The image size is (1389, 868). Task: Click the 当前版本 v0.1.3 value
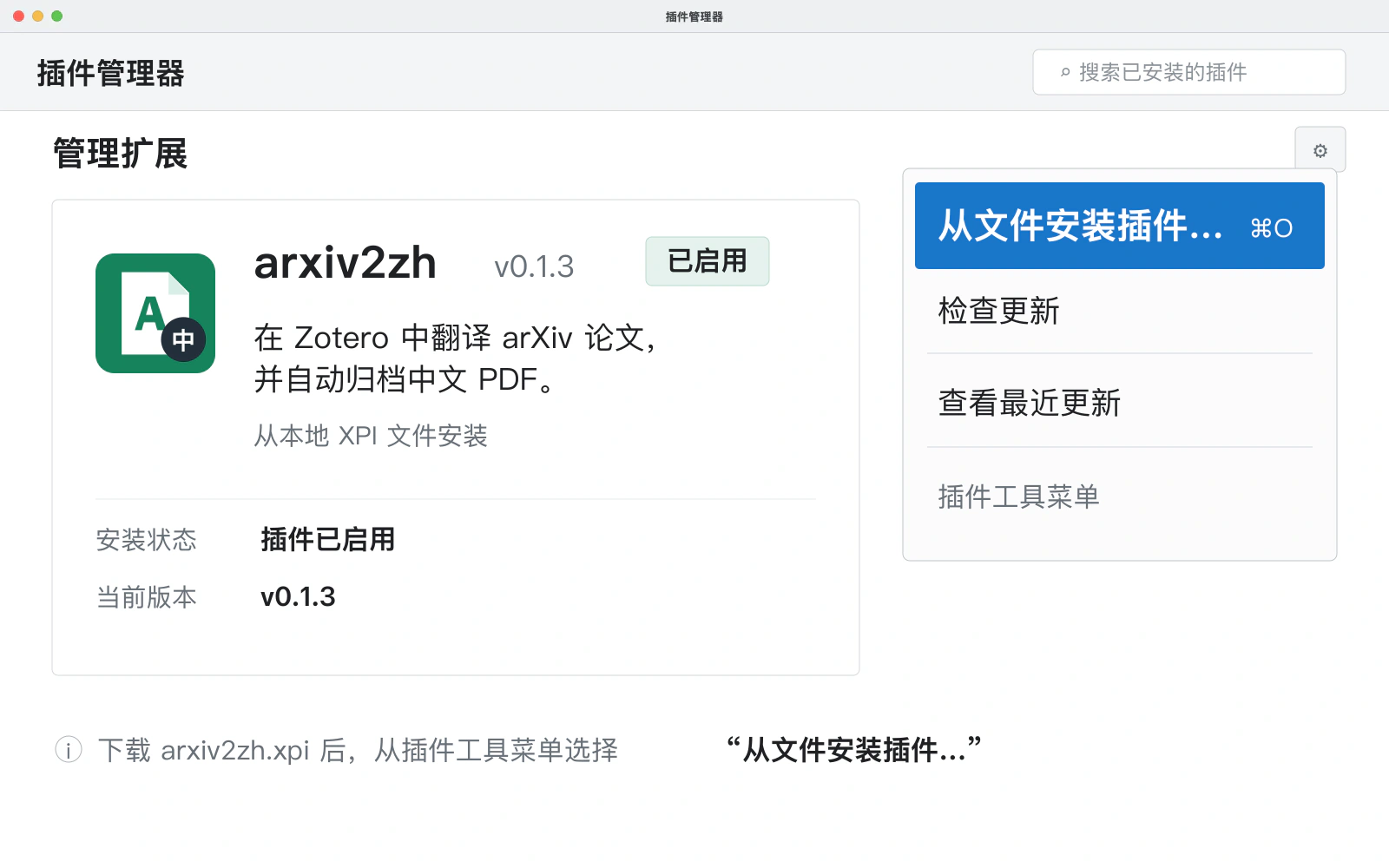298,597
